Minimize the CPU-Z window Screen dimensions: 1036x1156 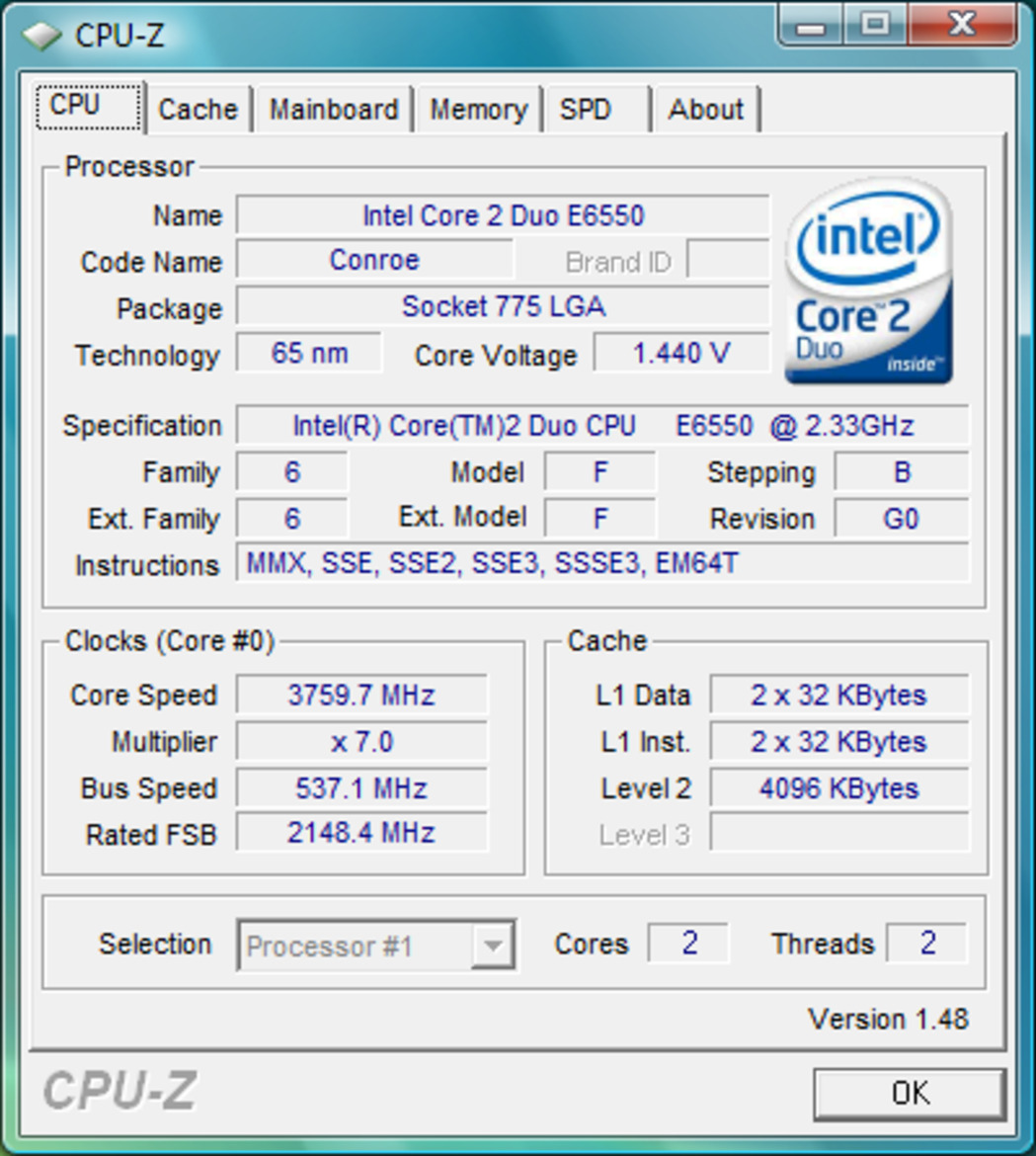(x=811, y=26)
